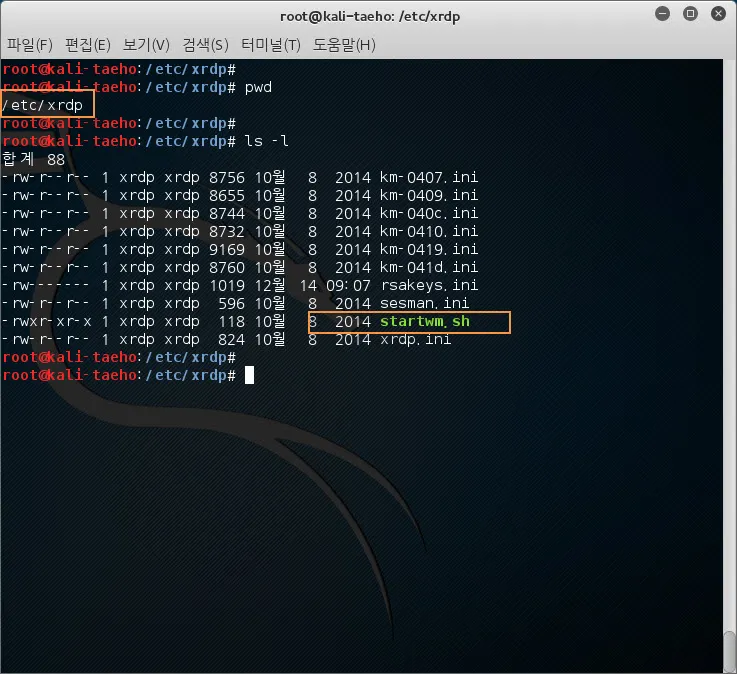Minimize the terminal window

662,14
